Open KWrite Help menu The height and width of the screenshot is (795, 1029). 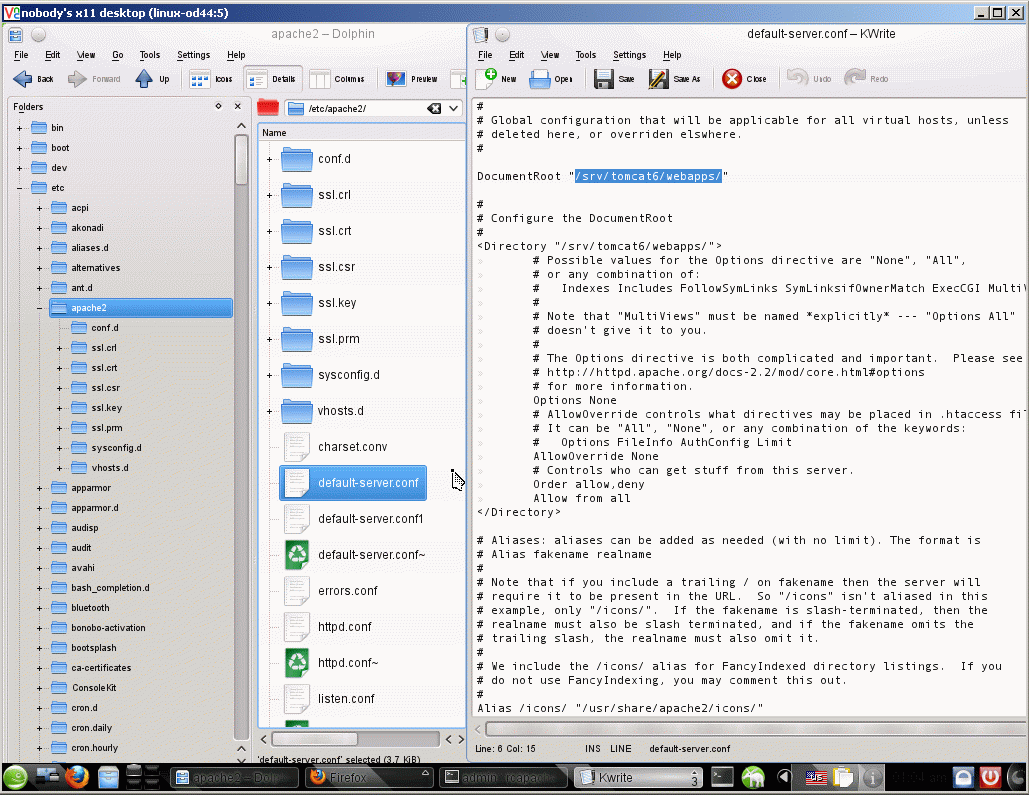(x=672, y=55)
